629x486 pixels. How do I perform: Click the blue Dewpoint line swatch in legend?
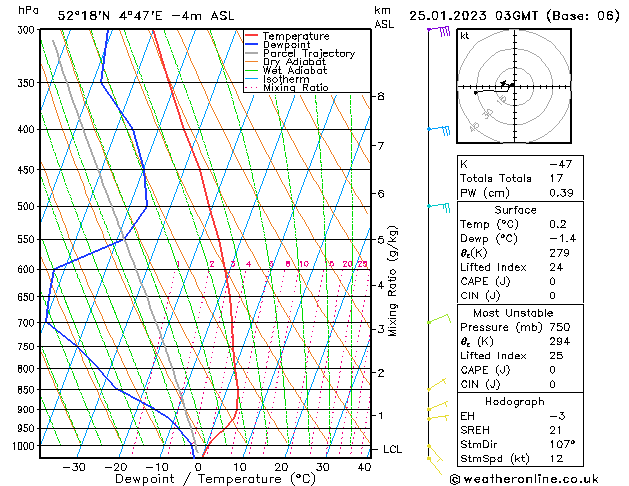coord(252,45)
